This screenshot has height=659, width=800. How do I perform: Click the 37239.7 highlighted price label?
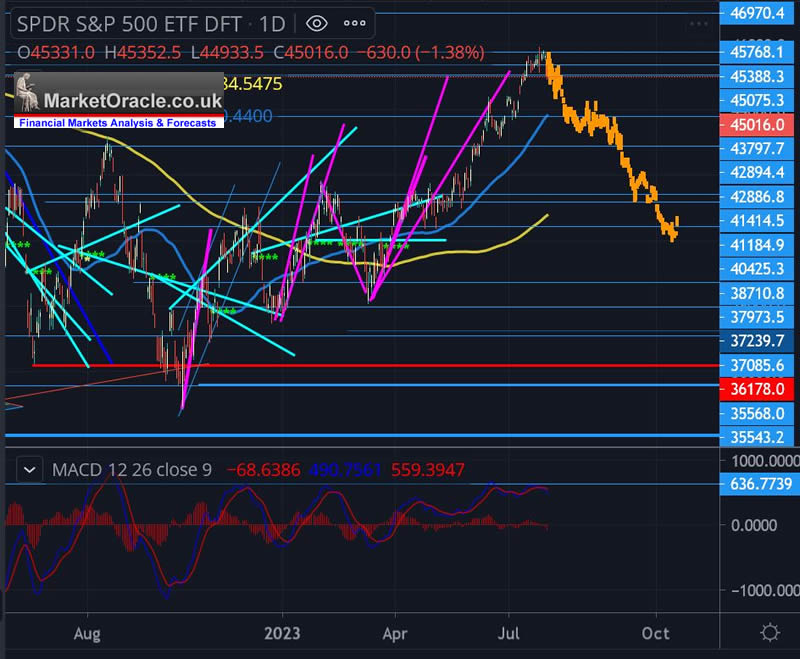tap(758, 341)
